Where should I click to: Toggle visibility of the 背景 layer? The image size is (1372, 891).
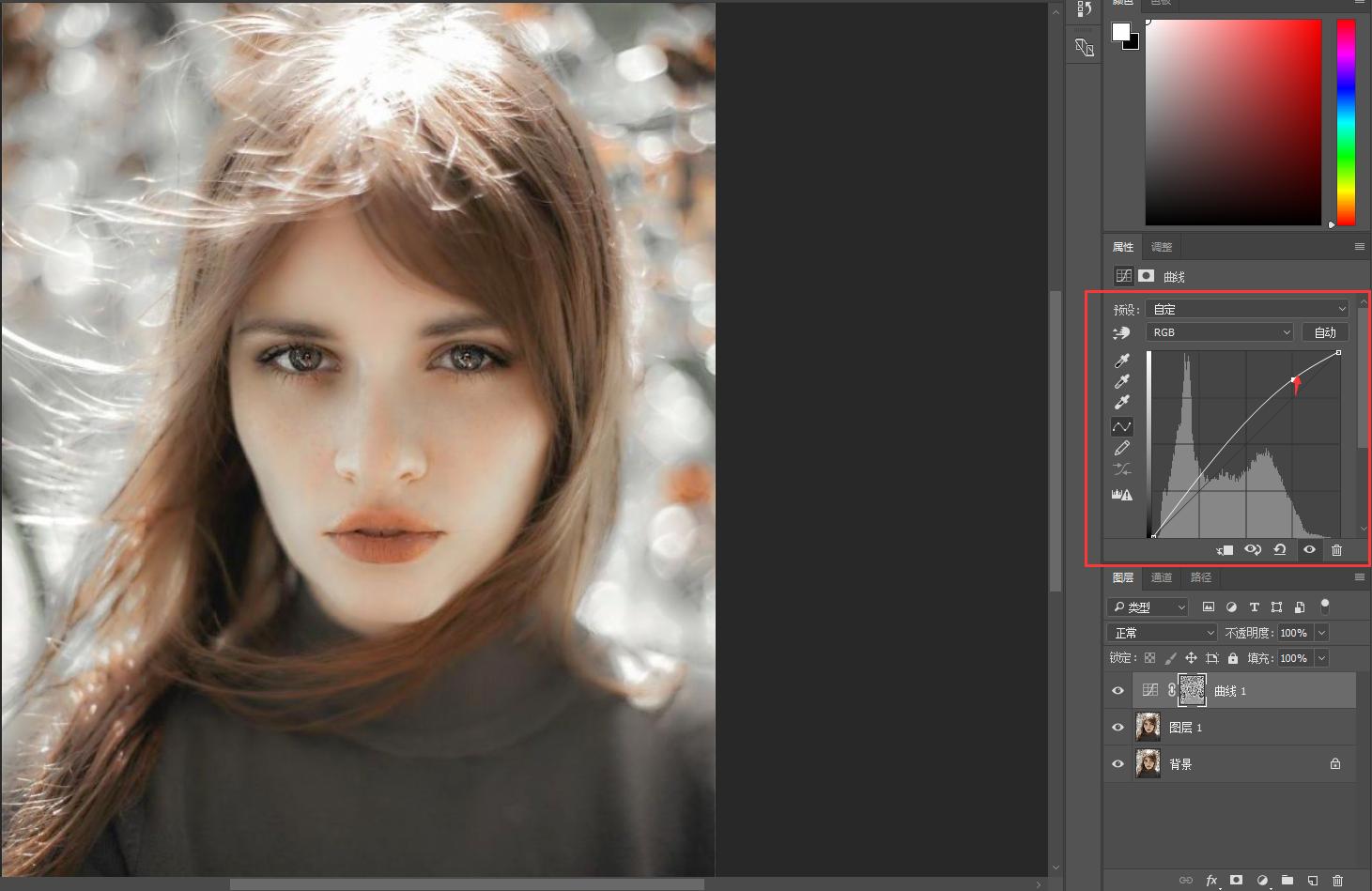[1118, 764]
